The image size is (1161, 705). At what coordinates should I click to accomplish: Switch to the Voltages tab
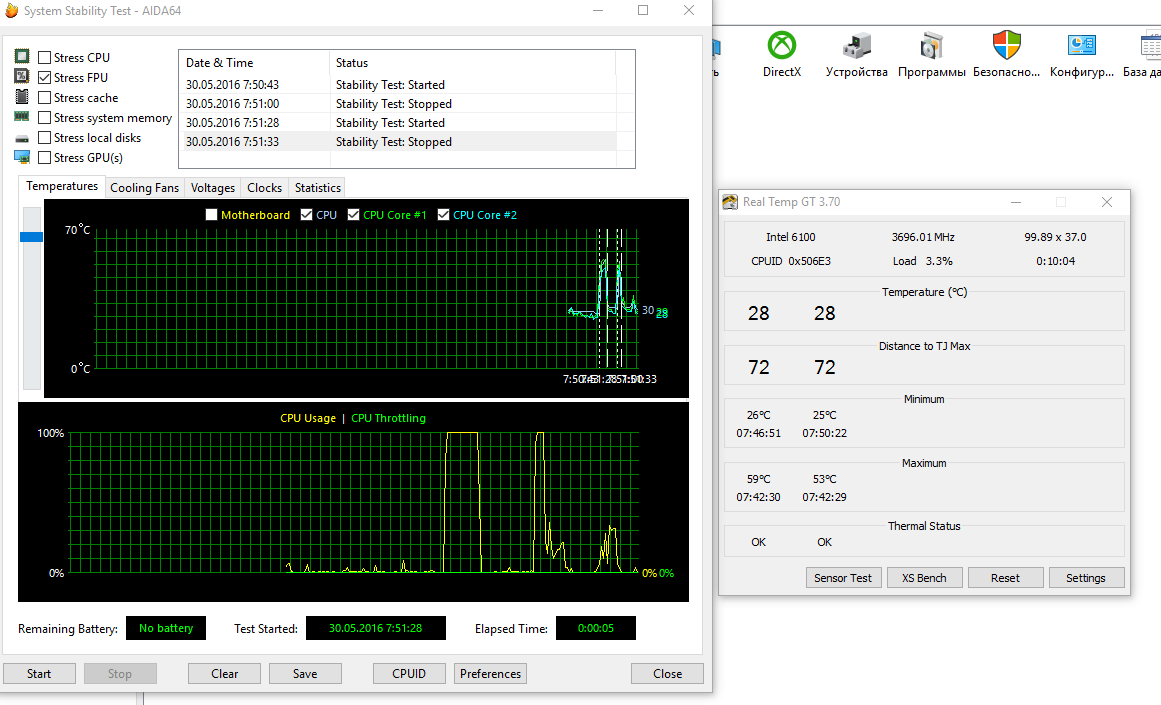point(213,187)
